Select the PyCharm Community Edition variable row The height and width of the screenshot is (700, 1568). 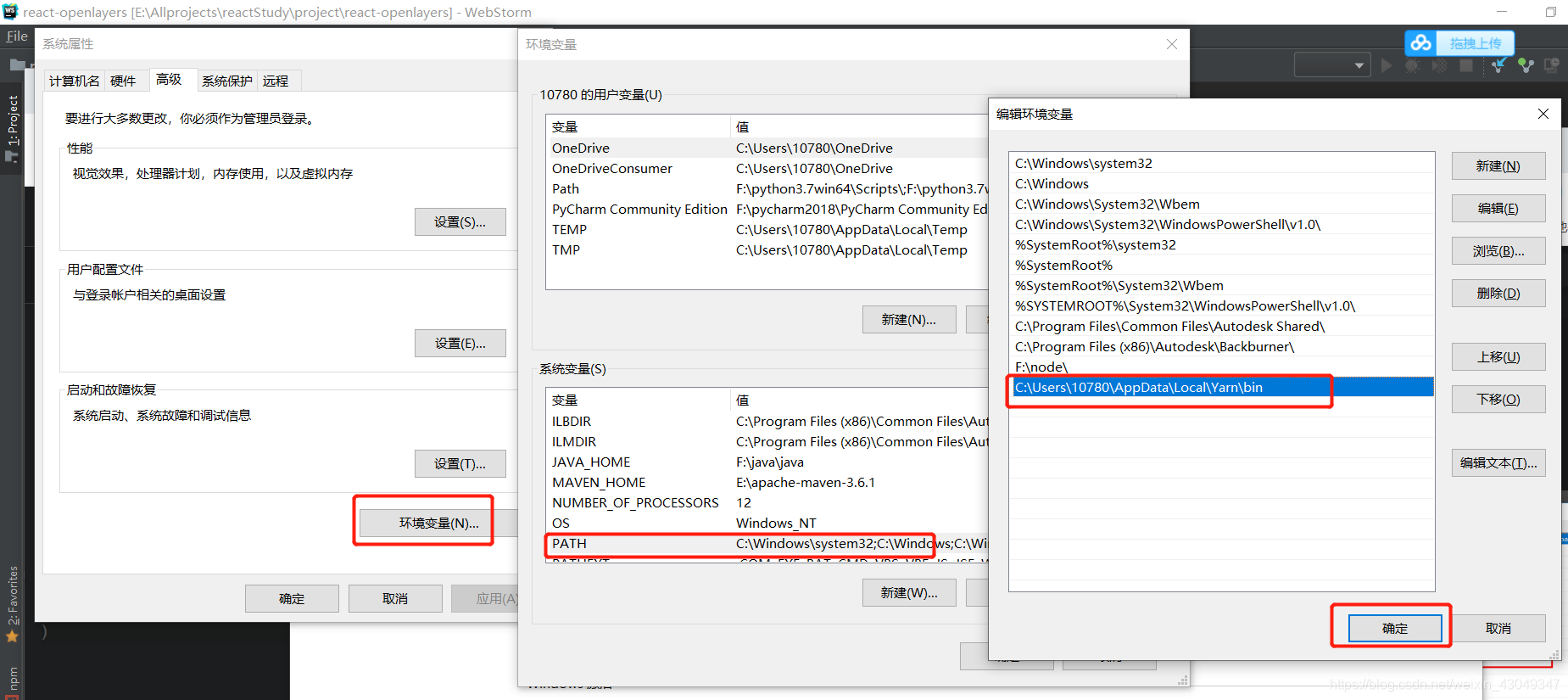tap(767, 209)
